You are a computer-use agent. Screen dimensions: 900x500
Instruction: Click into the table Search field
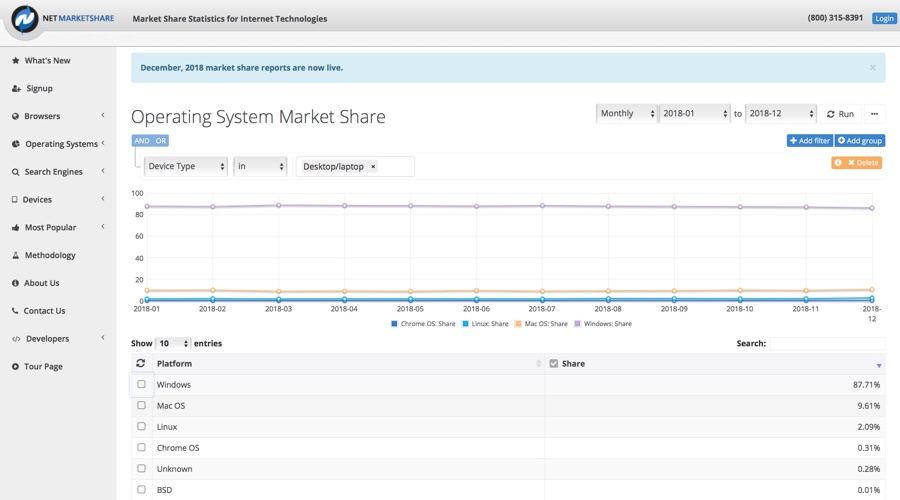[x=826, y=344]
